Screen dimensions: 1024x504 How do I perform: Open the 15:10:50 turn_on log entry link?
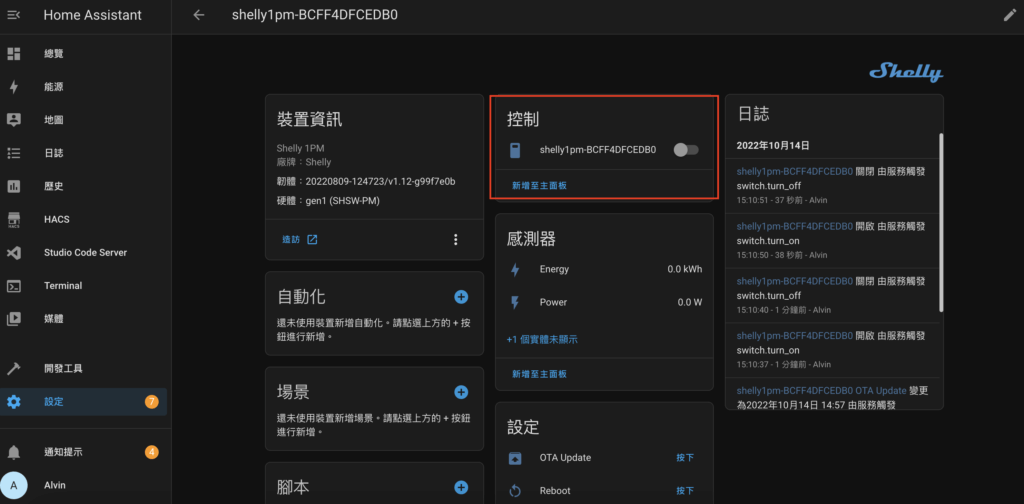click(794, 227)
